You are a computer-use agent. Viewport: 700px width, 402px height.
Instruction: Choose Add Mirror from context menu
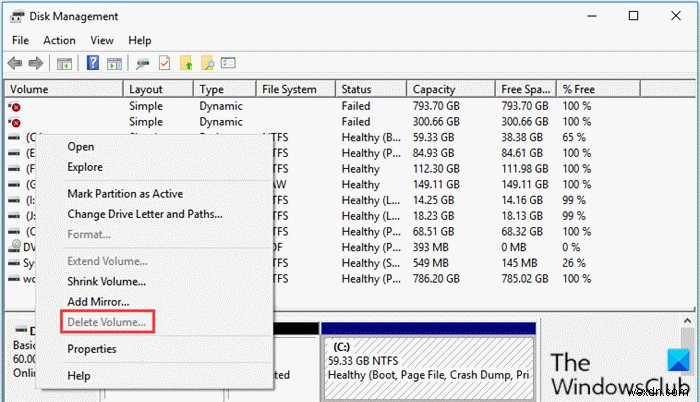[98, 302]
